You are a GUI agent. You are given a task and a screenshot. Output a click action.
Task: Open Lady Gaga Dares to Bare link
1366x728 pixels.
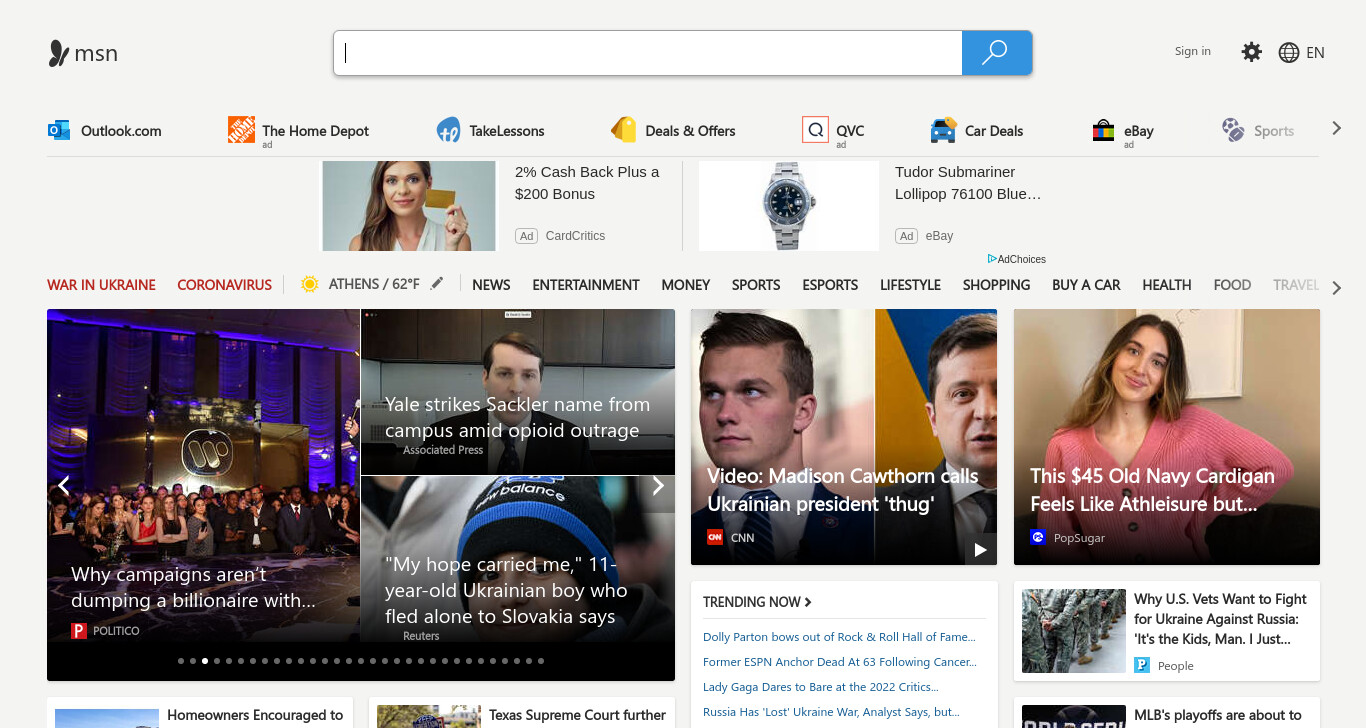coord(820,687)
